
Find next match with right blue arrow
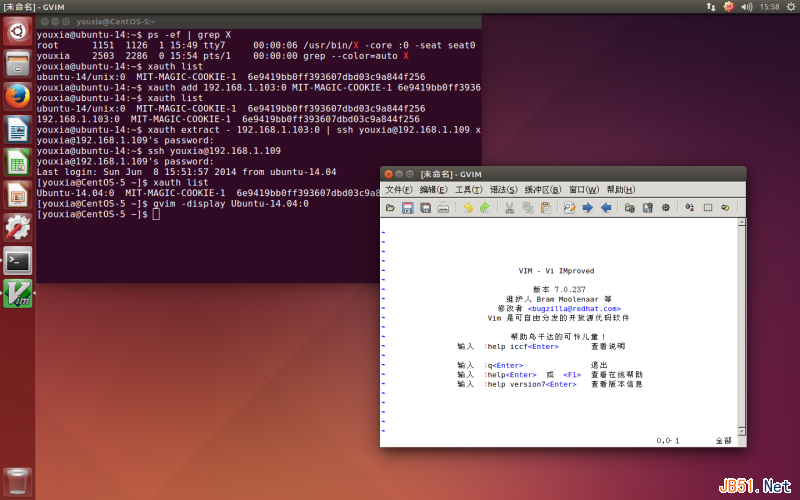tap(588, 208)
